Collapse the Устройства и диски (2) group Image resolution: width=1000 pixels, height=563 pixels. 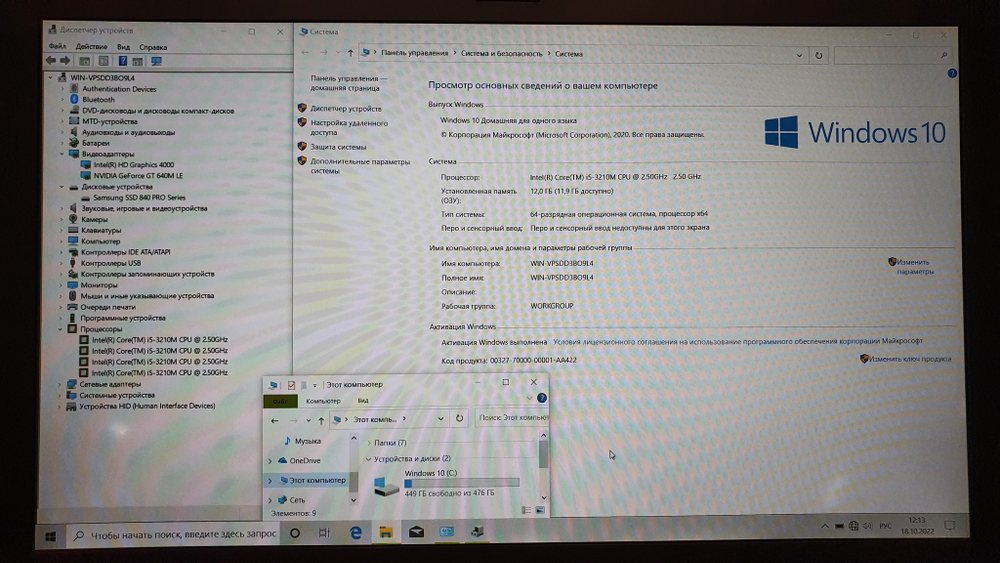369,458
